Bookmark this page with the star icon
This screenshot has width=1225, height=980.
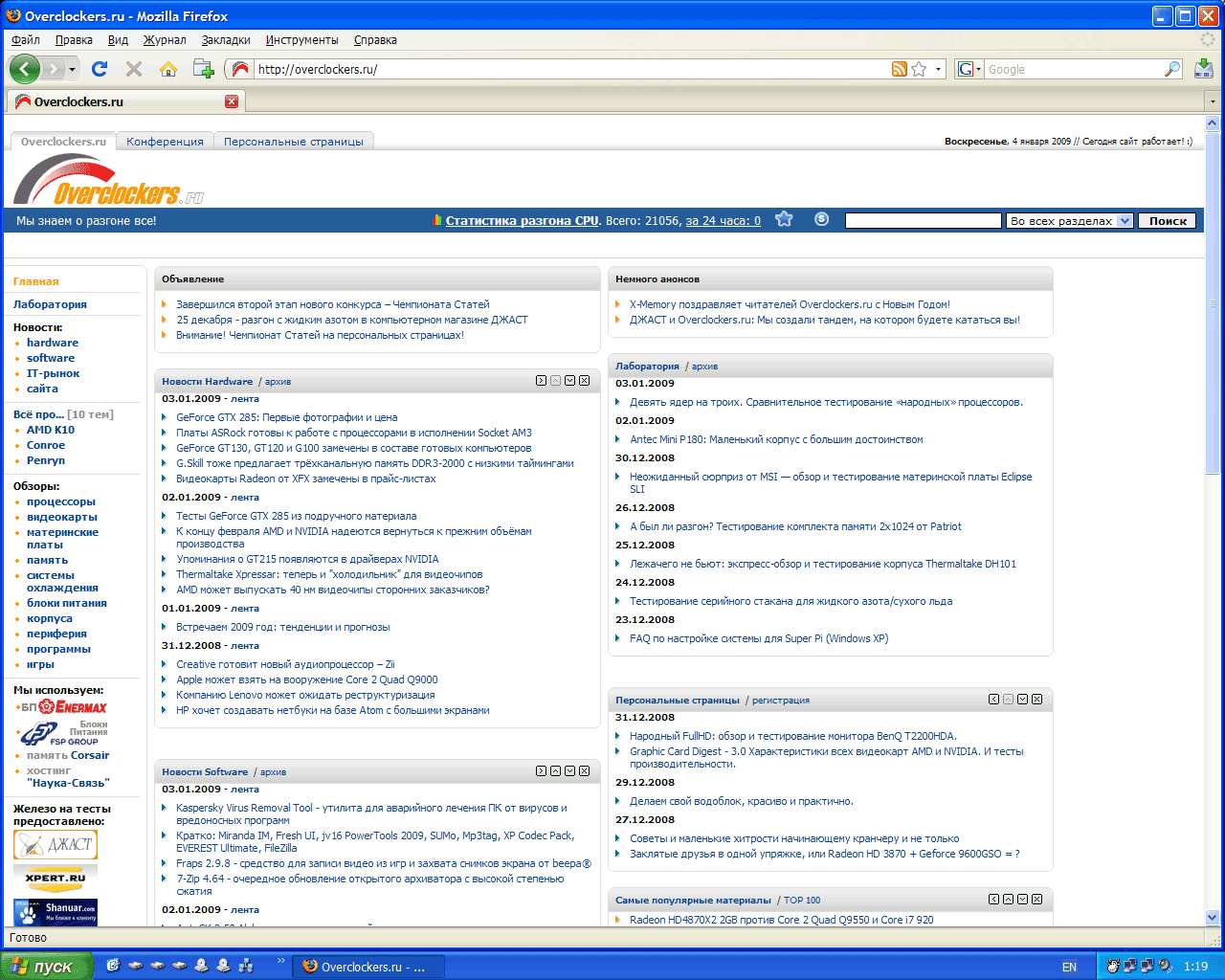(919, 69)
